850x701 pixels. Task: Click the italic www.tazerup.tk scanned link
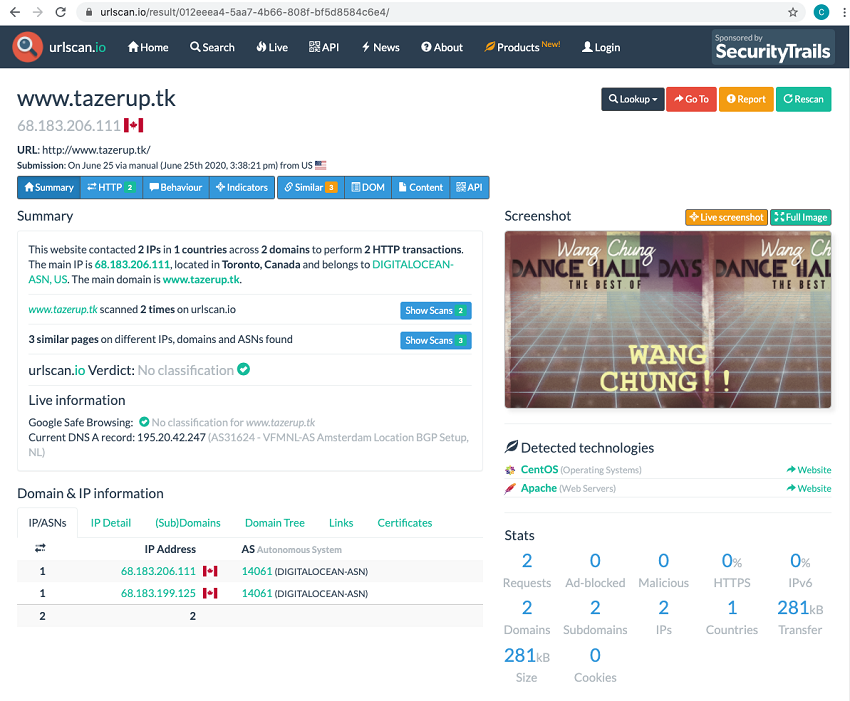pos(63,310)
